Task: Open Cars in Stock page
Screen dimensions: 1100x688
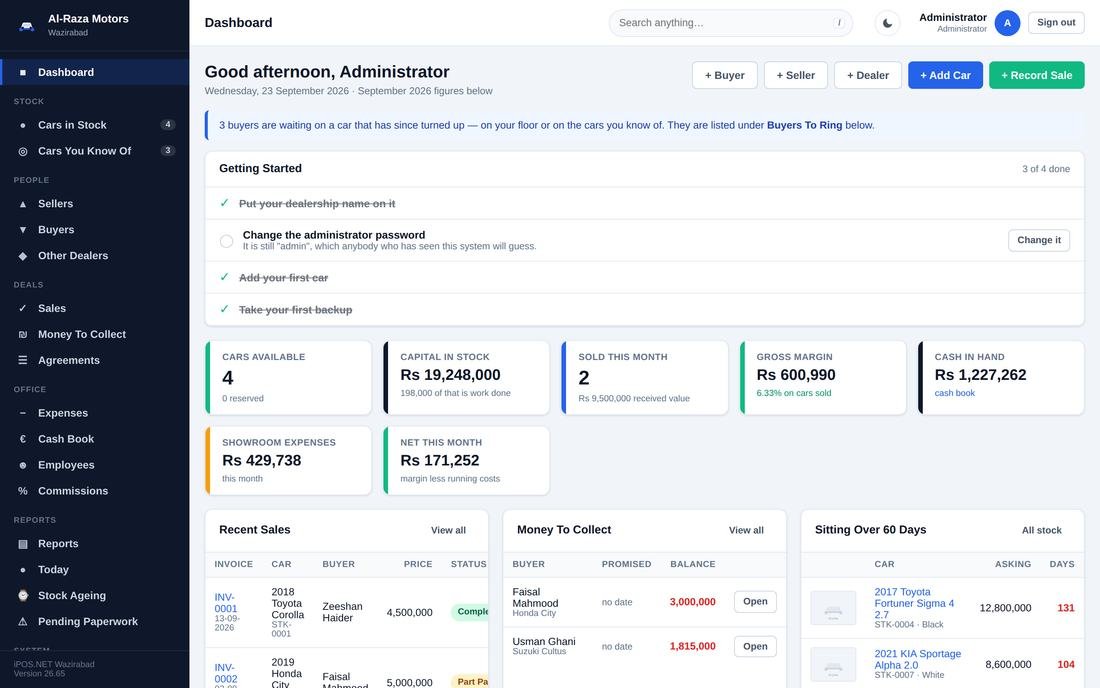Action: pyautogui.click(x=95, y=126)
